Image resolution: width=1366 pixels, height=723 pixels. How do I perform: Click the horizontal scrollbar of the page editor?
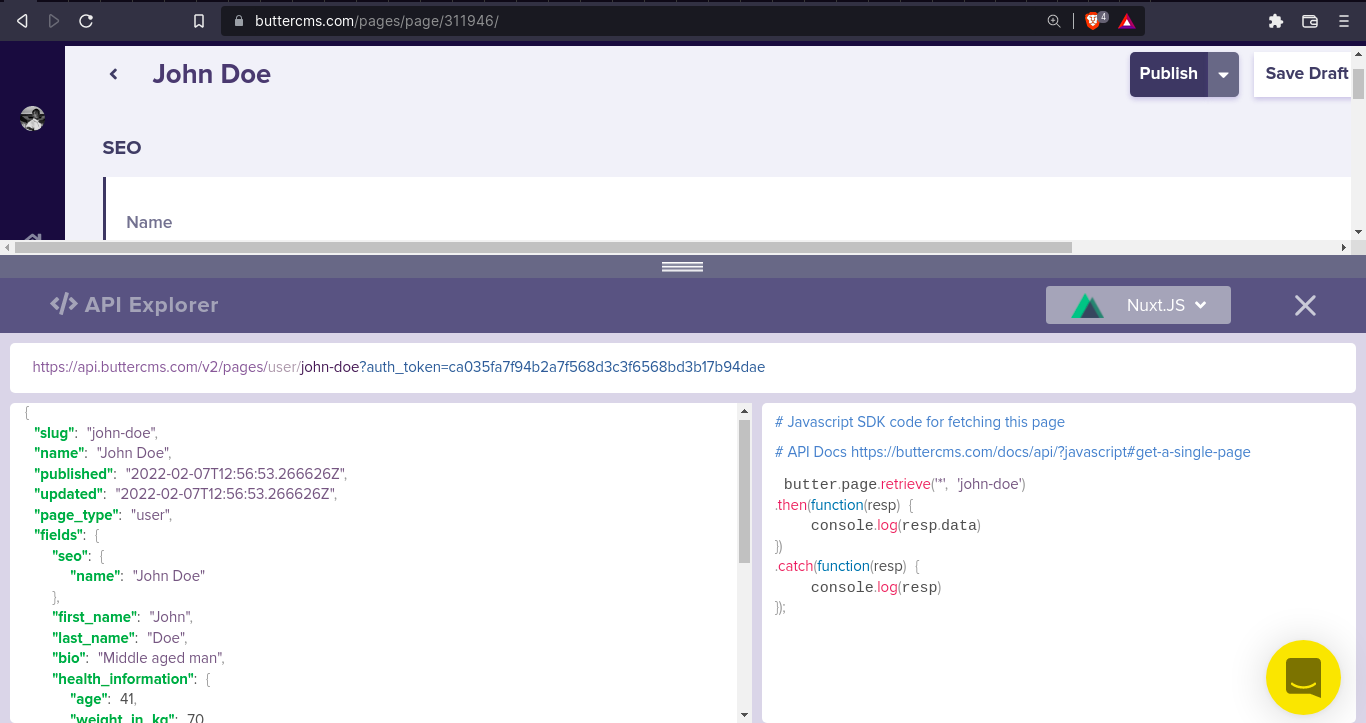coord(544,247)
